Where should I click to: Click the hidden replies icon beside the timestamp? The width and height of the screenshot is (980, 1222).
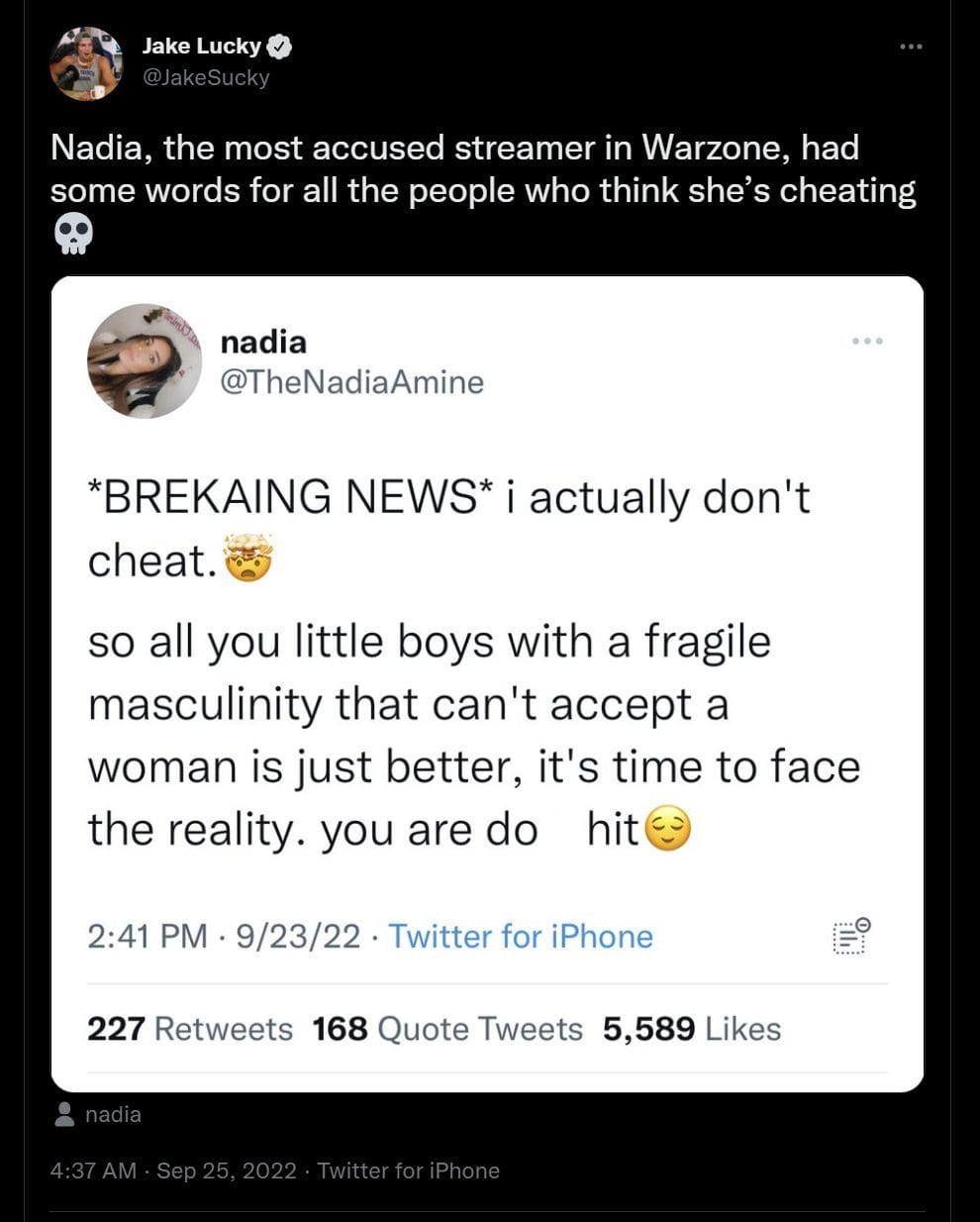tap(848, 937)
